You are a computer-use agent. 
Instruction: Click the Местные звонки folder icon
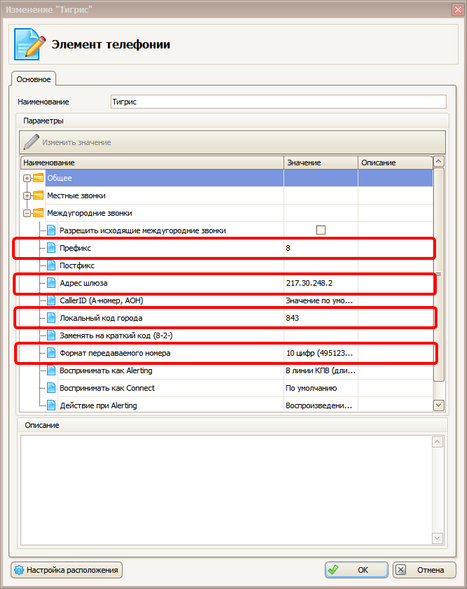[x=38, y=195]
